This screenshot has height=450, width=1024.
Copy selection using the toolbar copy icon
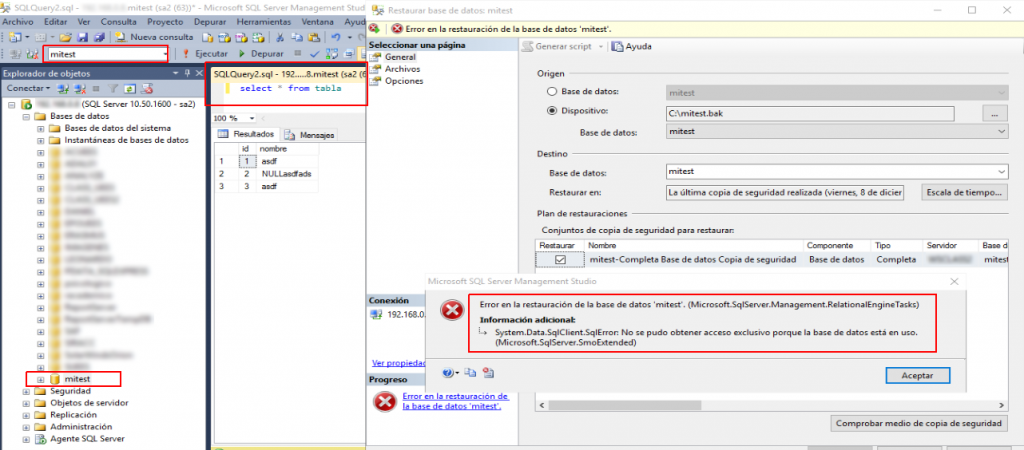click(297, 37)
